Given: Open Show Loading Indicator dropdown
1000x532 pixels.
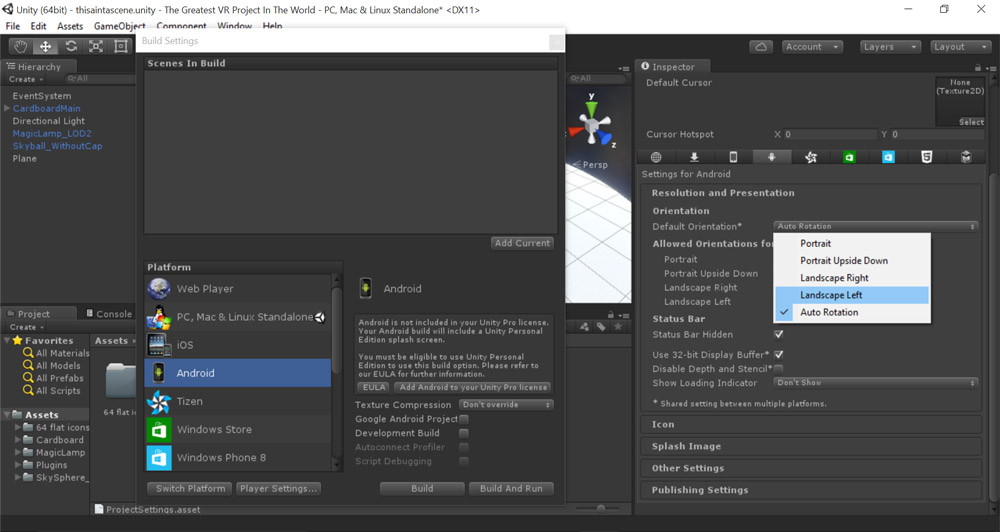Looking at the screenshot, I should click(x=876, y=383).
